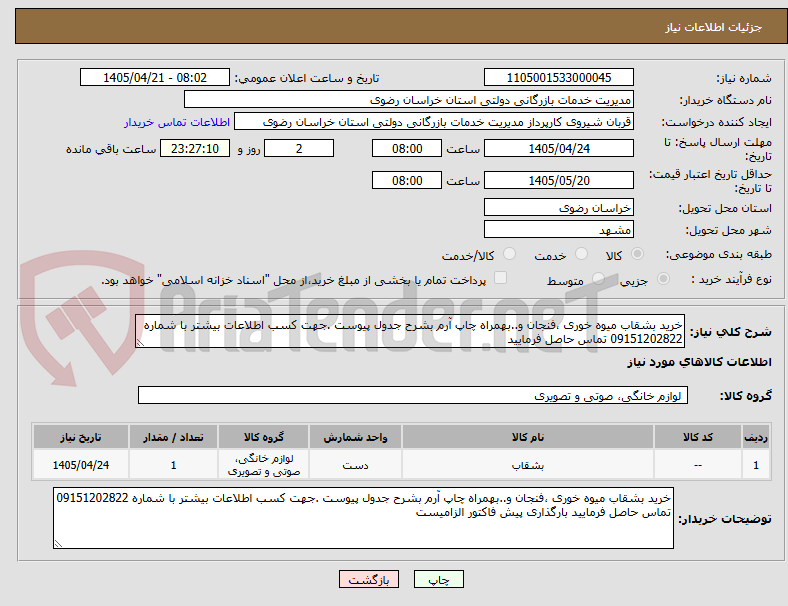Click the delivery city field مشهد
The height and width of the screenshot is (606, 788).
(558, 230)
